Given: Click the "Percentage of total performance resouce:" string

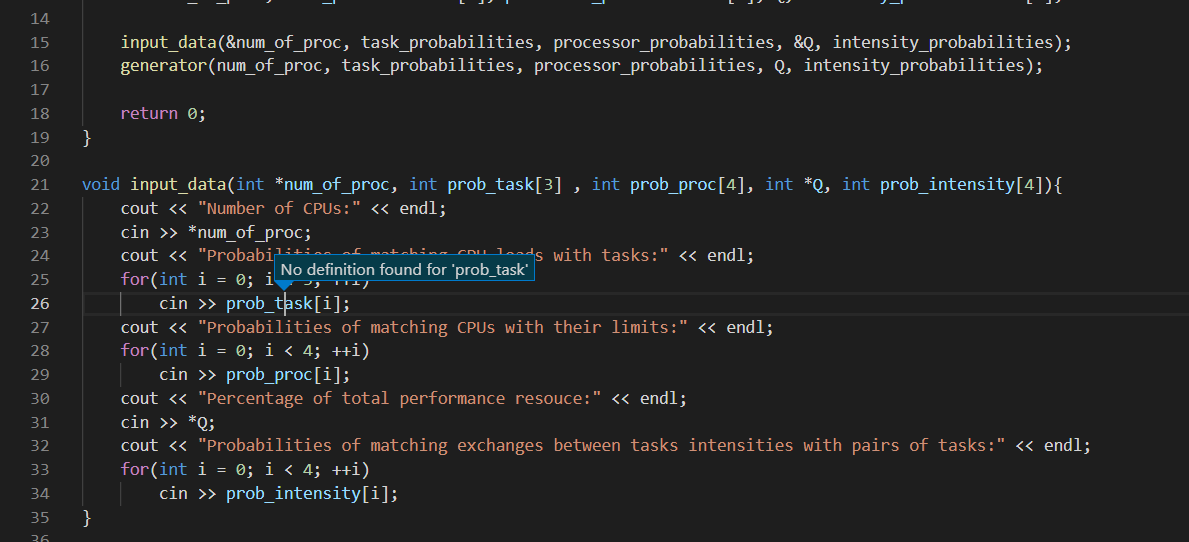Looking at the screenshot, I should [x=400, y=398].
